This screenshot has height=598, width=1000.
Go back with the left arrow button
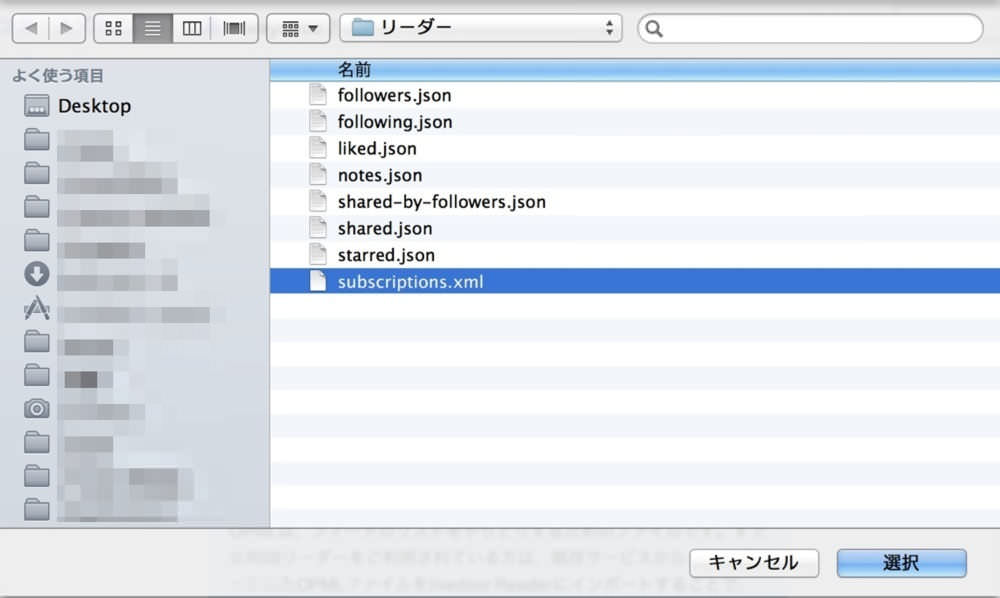coord(30,28)
